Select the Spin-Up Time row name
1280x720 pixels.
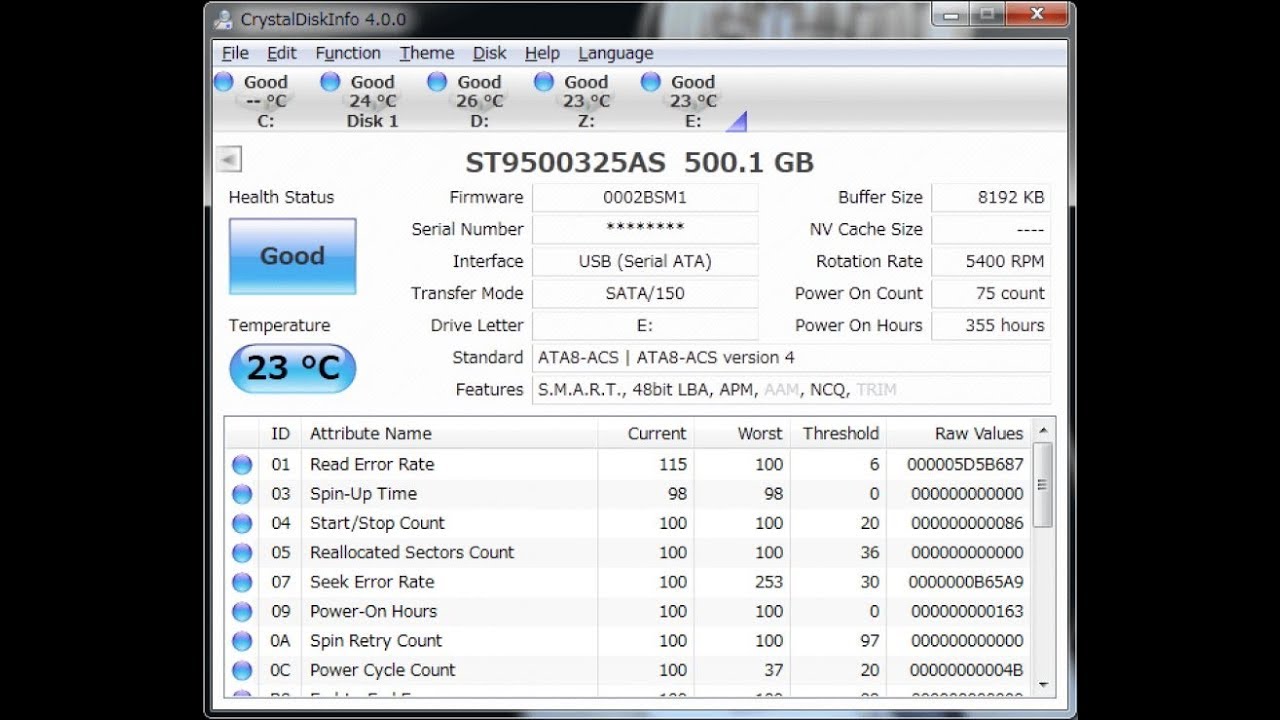[363, 493]
